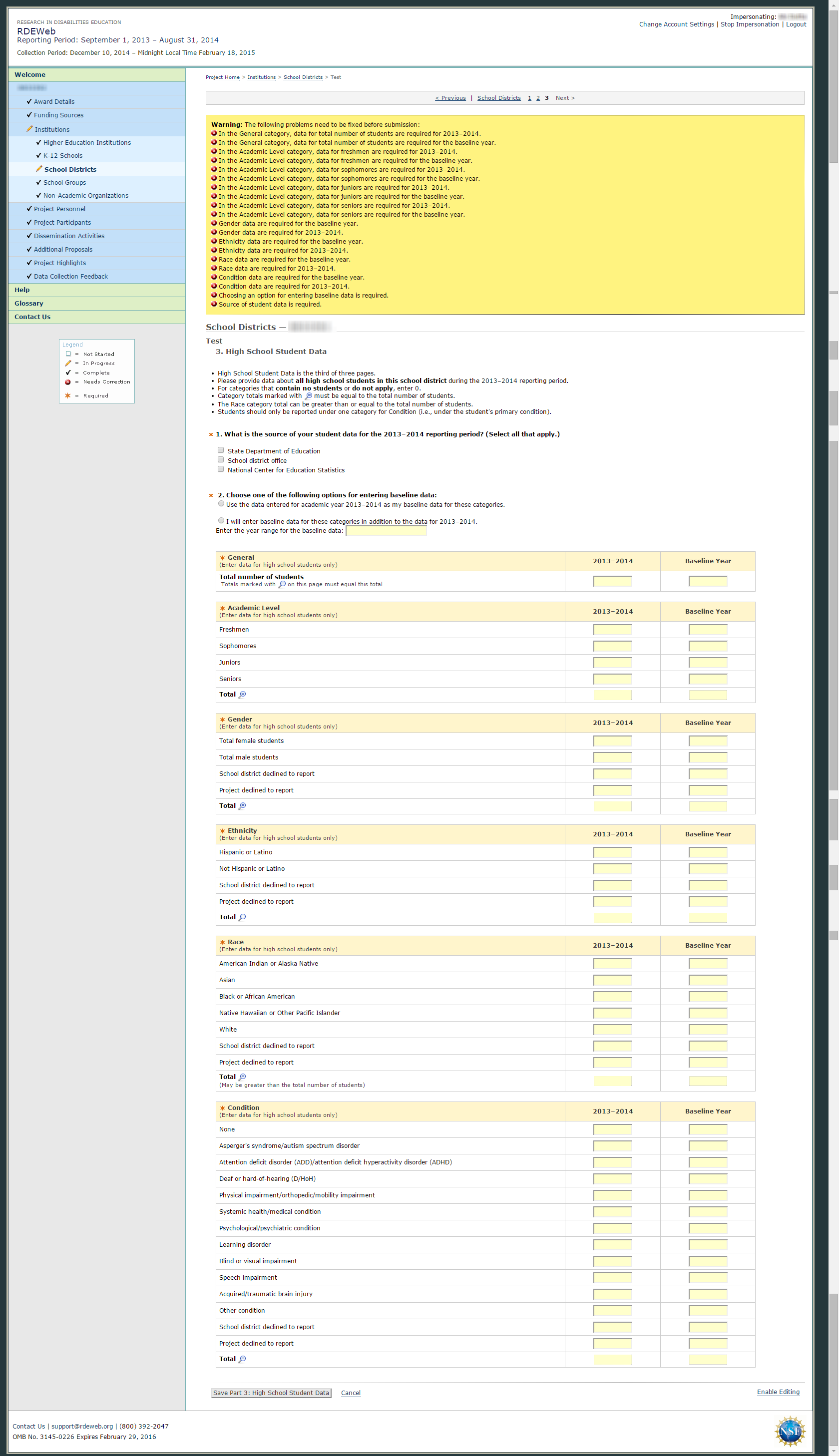Check the State Department of Education box

[x=221, y=450]
